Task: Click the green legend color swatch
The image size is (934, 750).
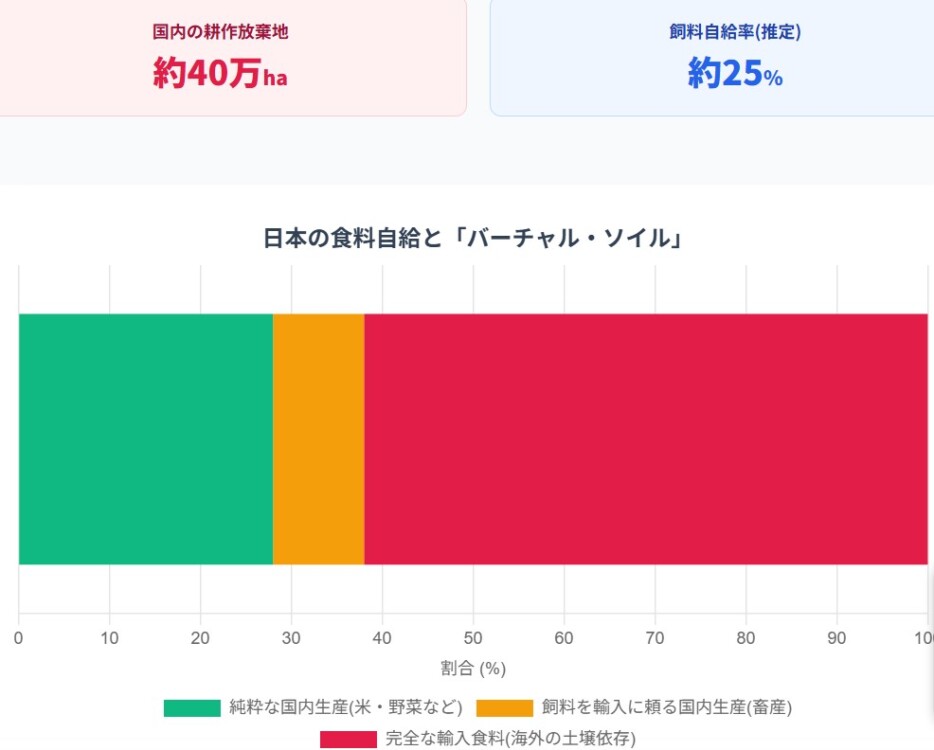Action: click(x=191, y=708)
